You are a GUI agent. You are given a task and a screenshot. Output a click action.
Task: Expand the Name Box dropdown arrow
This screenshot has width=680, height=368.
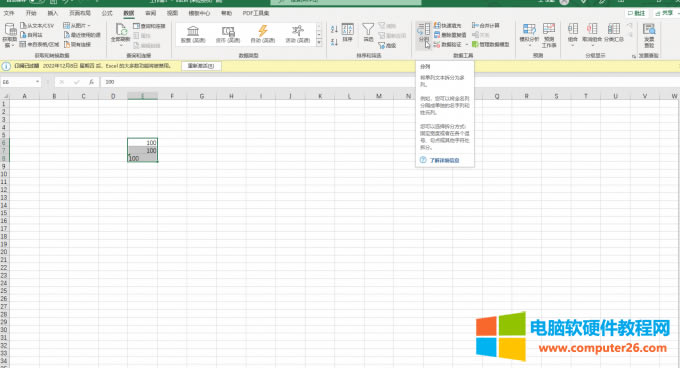coord(38,82)
